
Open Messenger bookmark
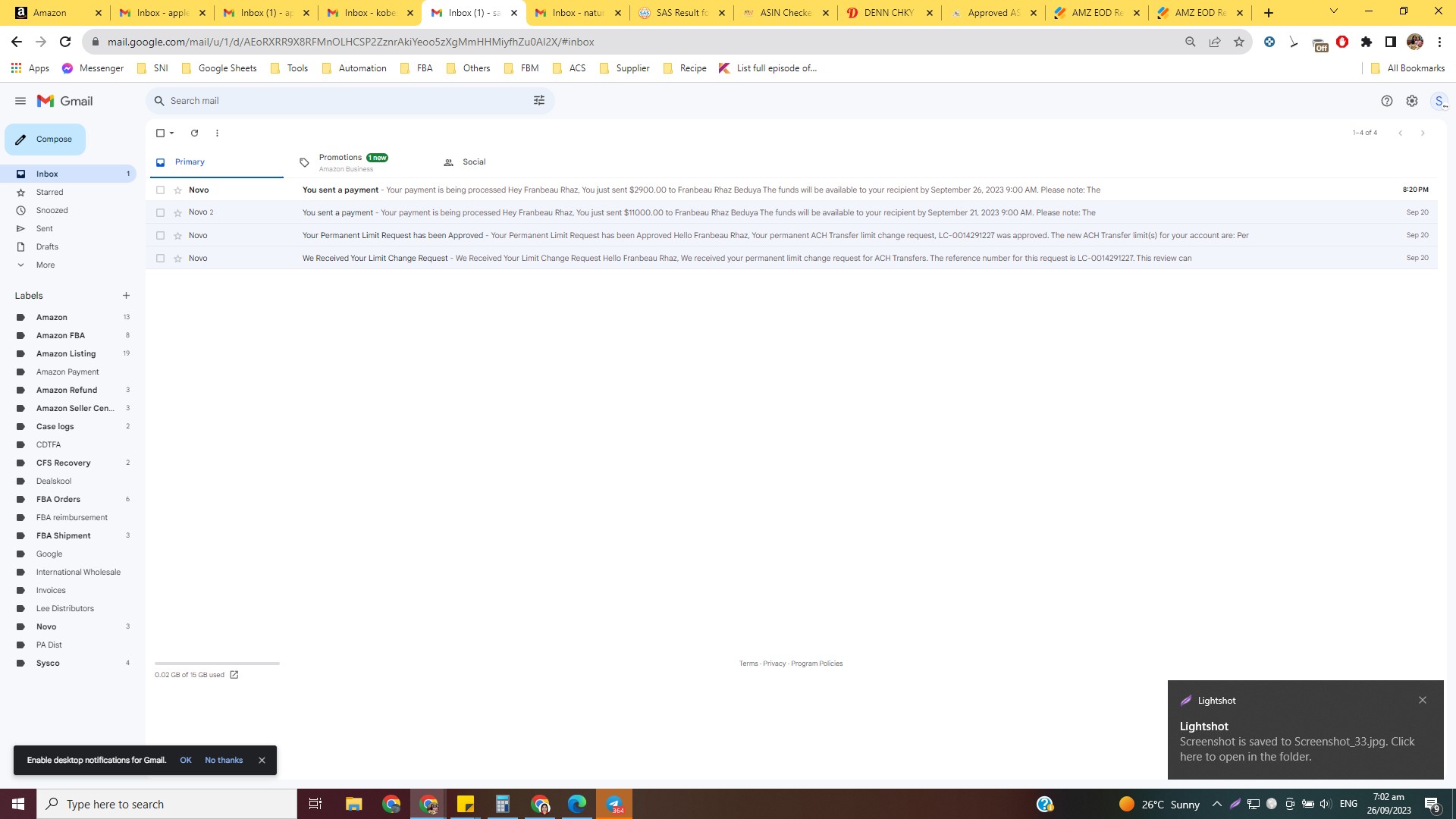(x=93, y=68)
